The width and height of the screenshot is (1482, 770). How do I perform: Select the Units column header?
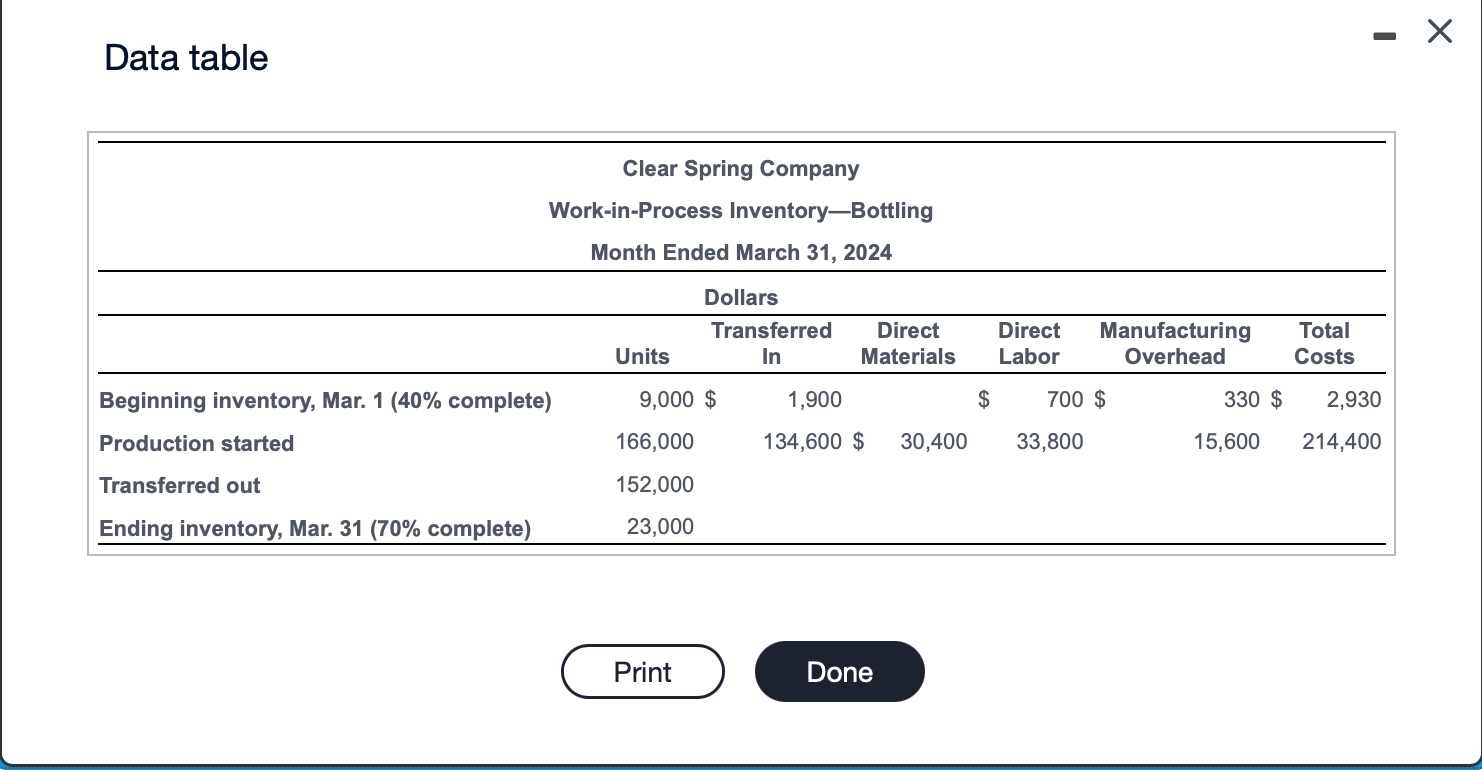pyautogui.click(x=641, y=356)
